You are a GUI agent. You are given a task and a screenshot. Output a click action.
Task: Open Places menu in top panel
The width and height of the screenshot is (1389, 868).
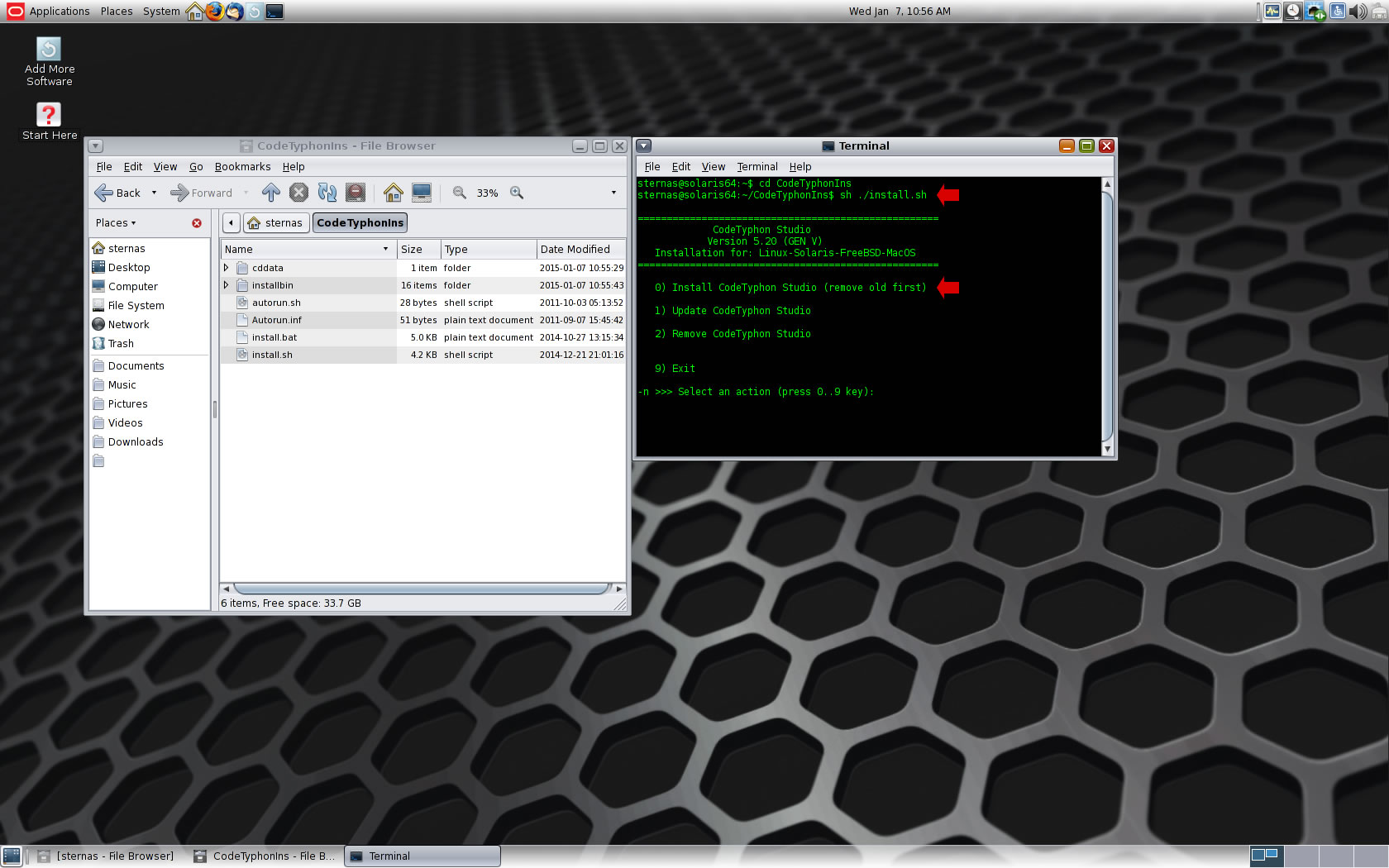pyautogui.click(x=117, y=12)
